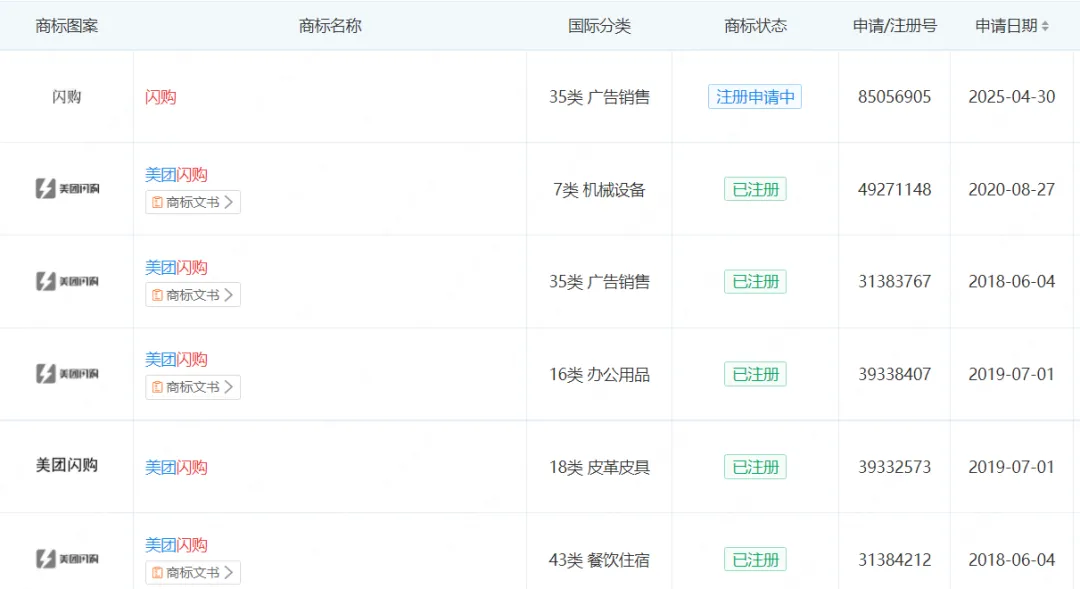Viewport: 1080px width, 589px height.
Task: Click the document icon in 16类 row's 商标文书 button
Action: click(x=158, y=387)
